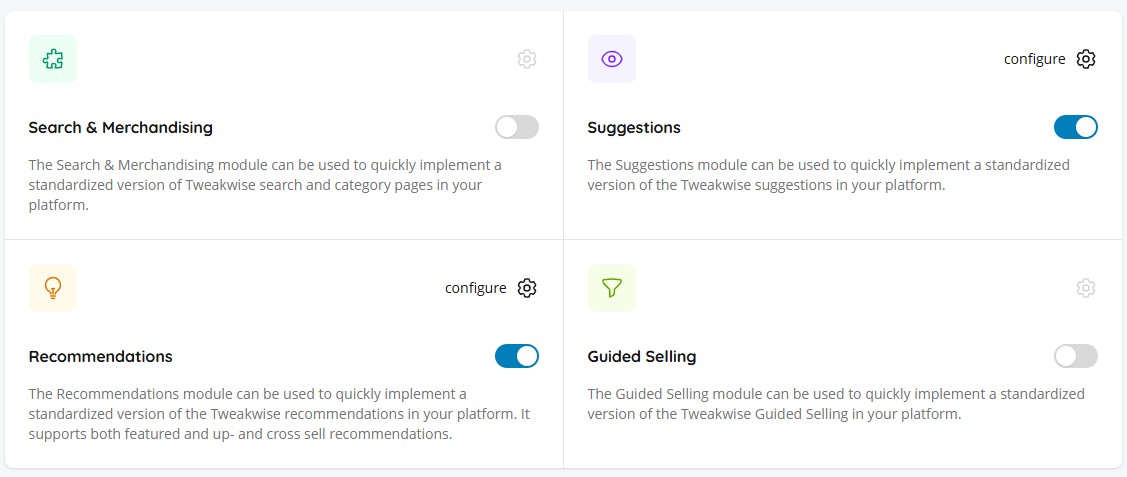Enable the Guided Selling toggle

tap(1076, 356)
